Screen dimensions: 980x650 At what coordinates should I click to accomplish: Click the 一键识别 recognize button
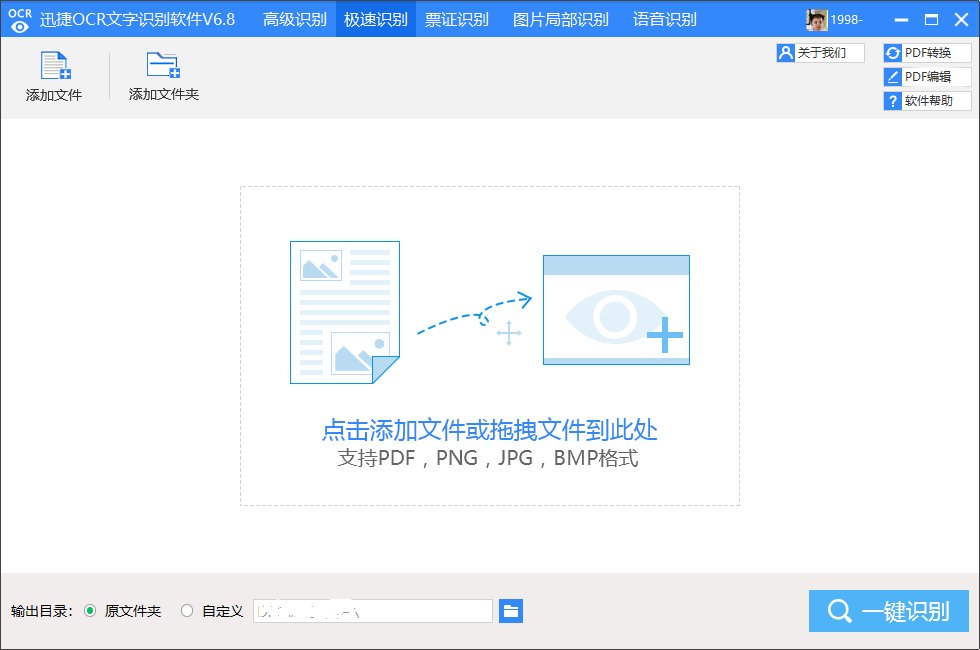[890, 610]
